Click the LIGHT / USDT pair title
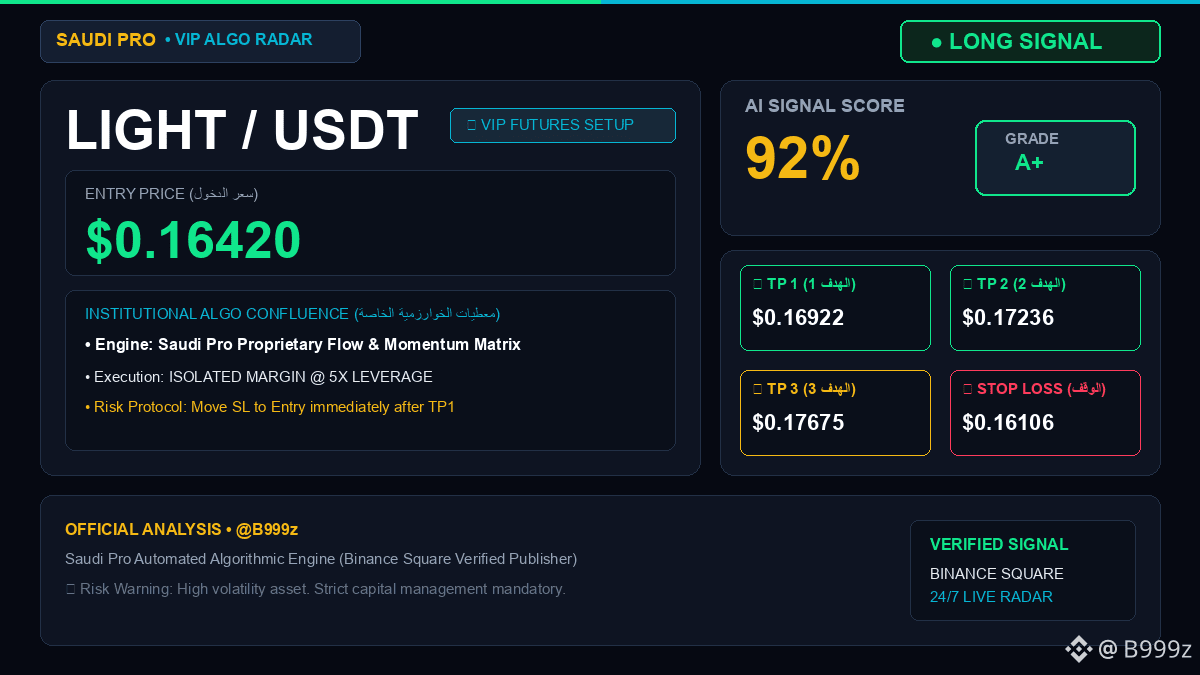 pos(242,130)
